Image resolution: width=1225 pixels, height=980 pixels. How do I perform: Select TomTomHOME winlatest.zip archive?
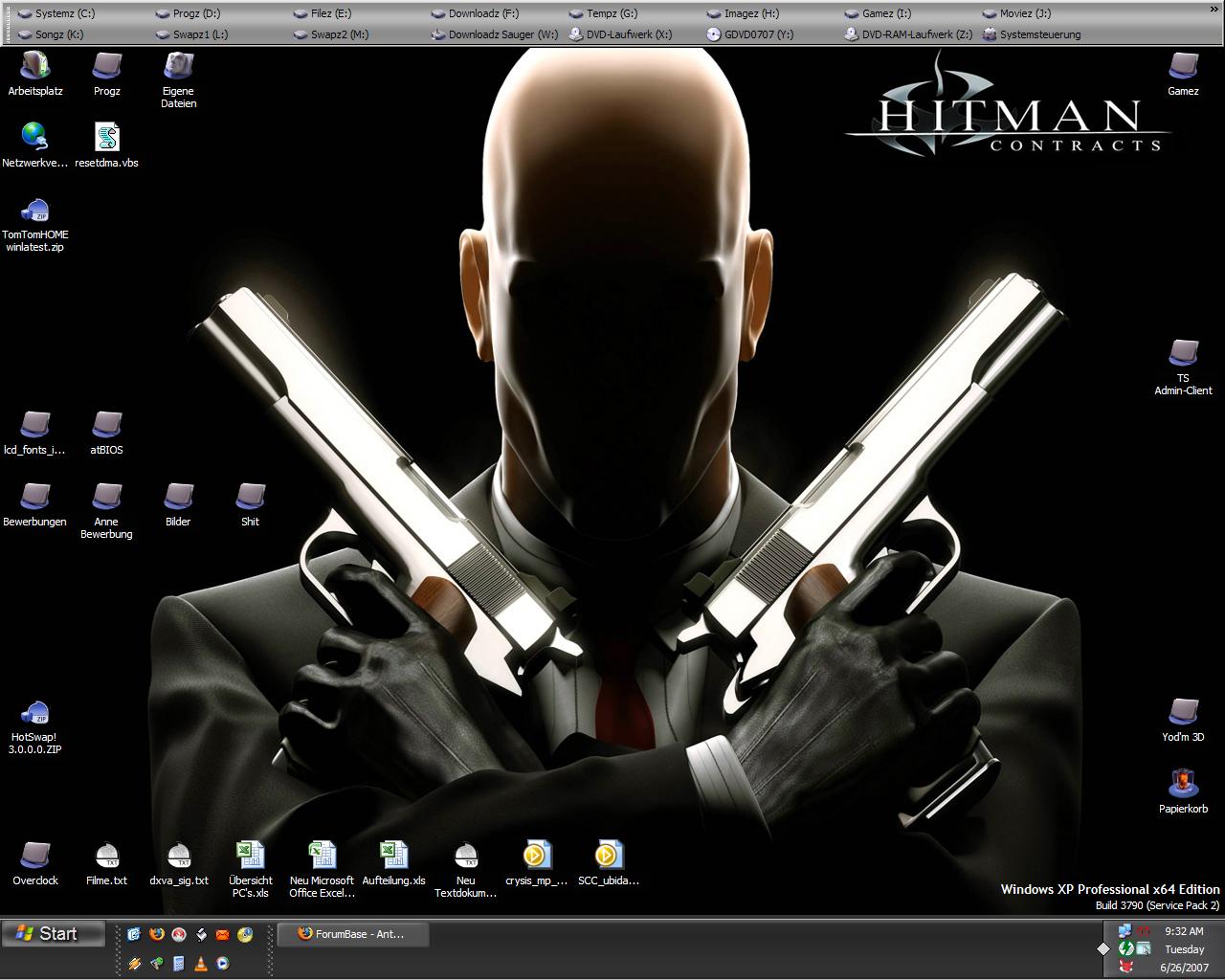(35, 223)
